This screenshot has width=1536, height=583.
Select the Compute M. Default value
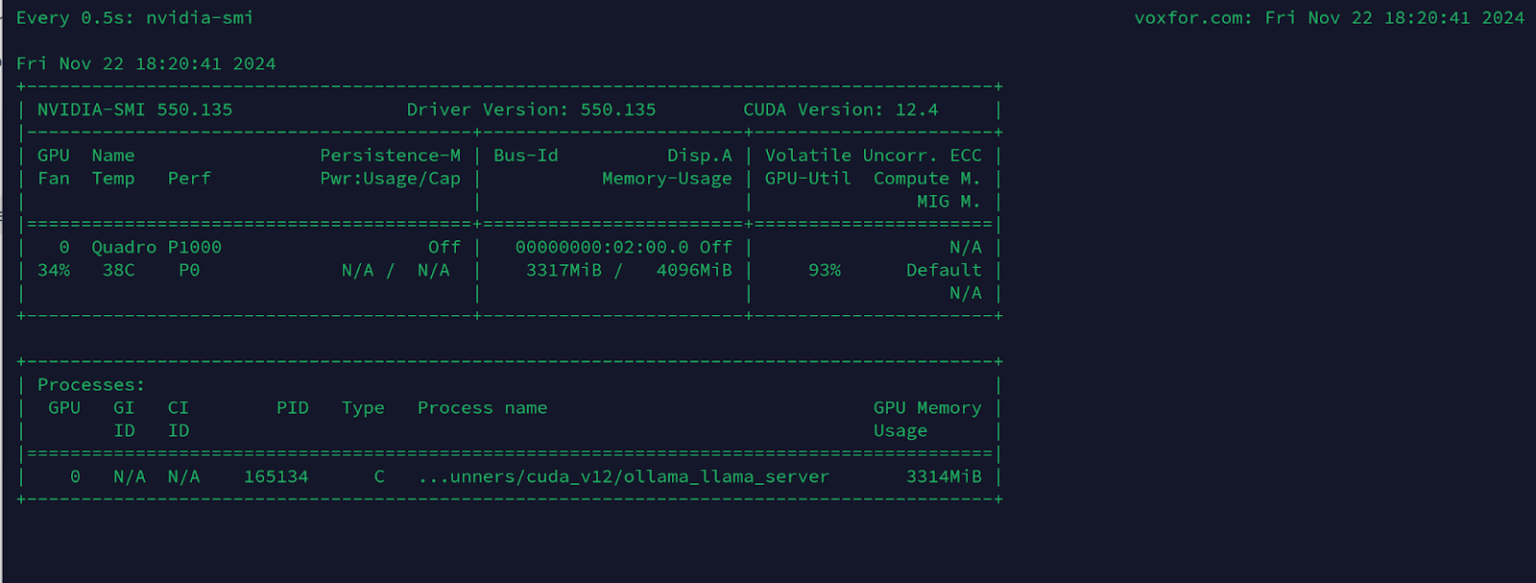[942, 270]
